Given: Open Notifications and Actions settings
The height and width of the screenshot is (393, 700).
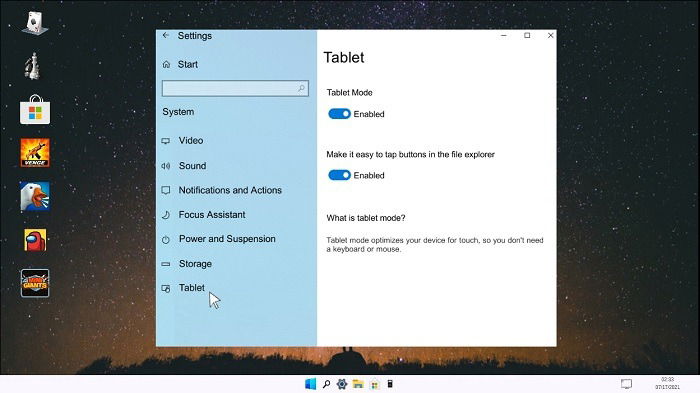Looking at the screenshot, I should pyautogui.click(x=230, y=190).
